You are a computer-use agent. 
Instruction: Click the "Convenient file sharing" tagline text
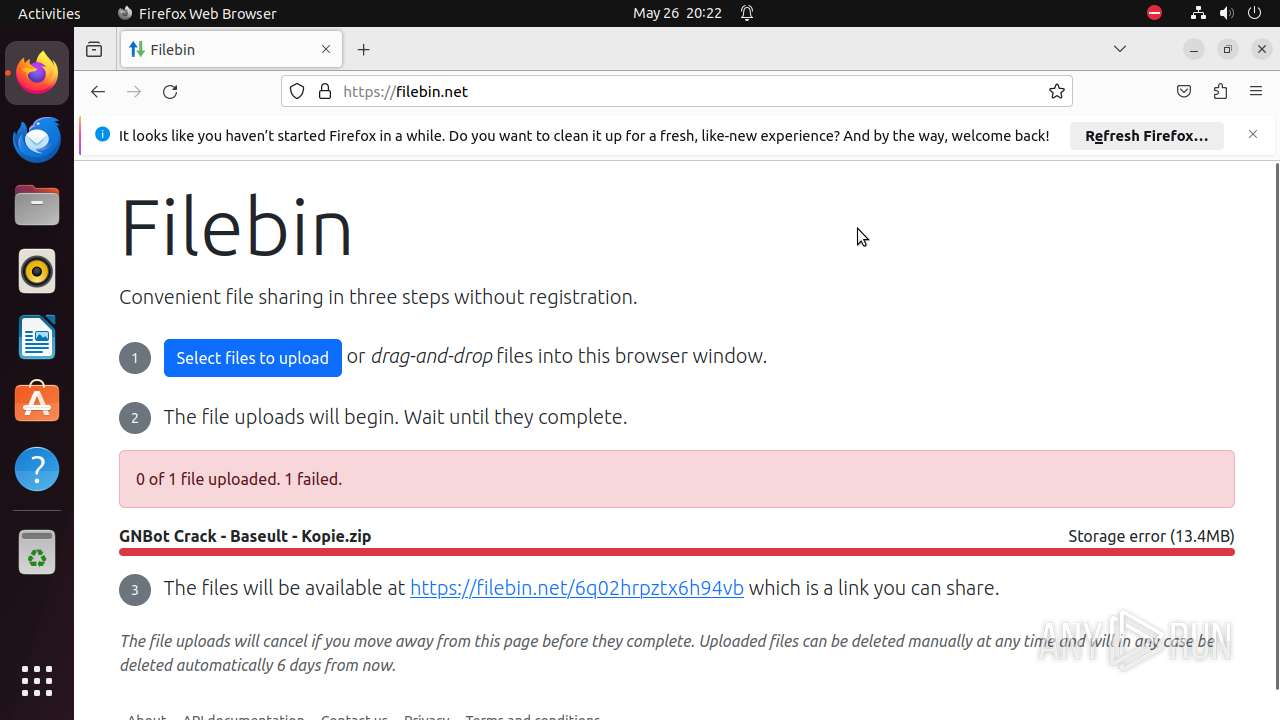tap(378, 297)
